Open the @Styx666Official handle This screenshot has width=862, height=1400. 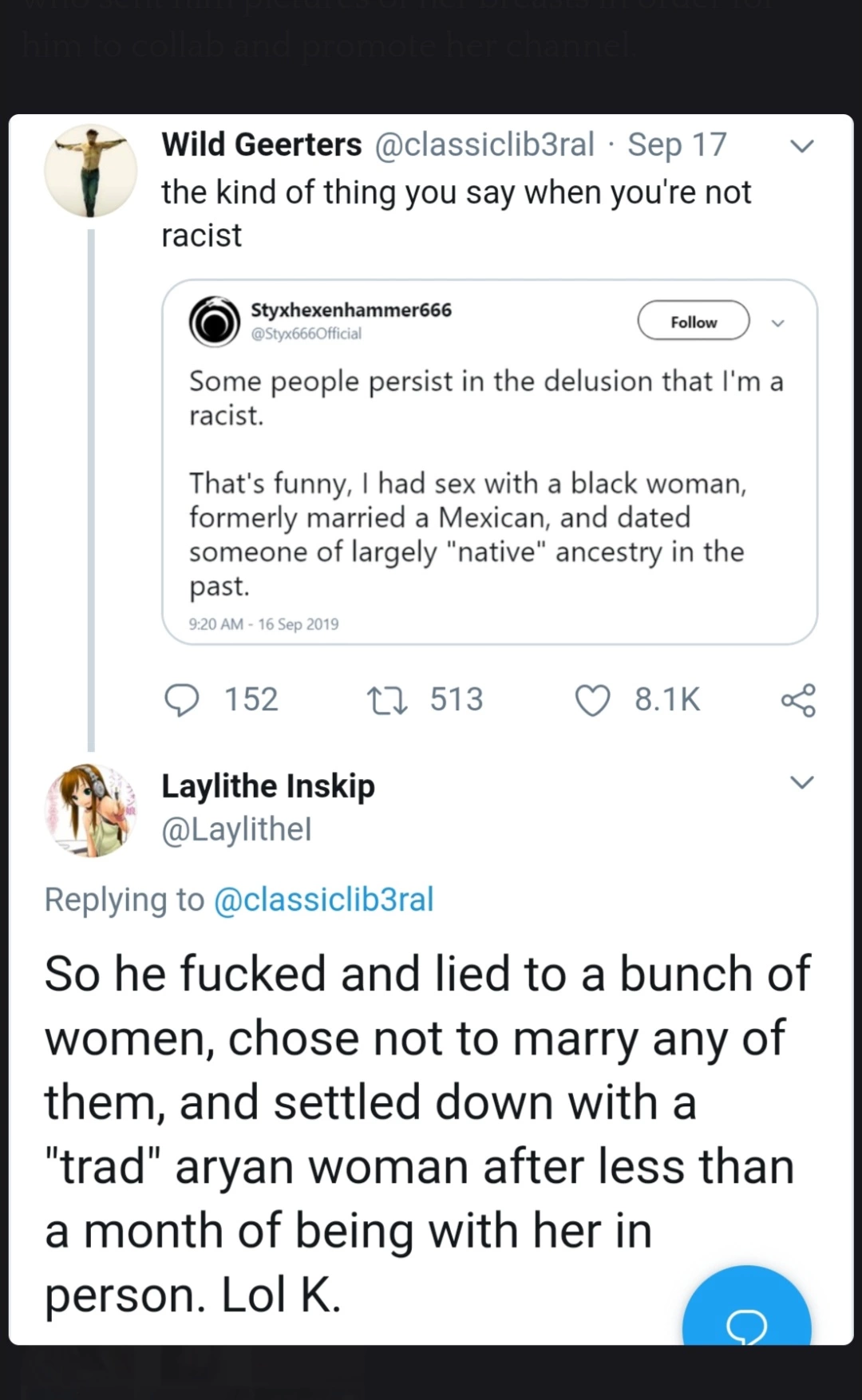(x=306, y=334)
